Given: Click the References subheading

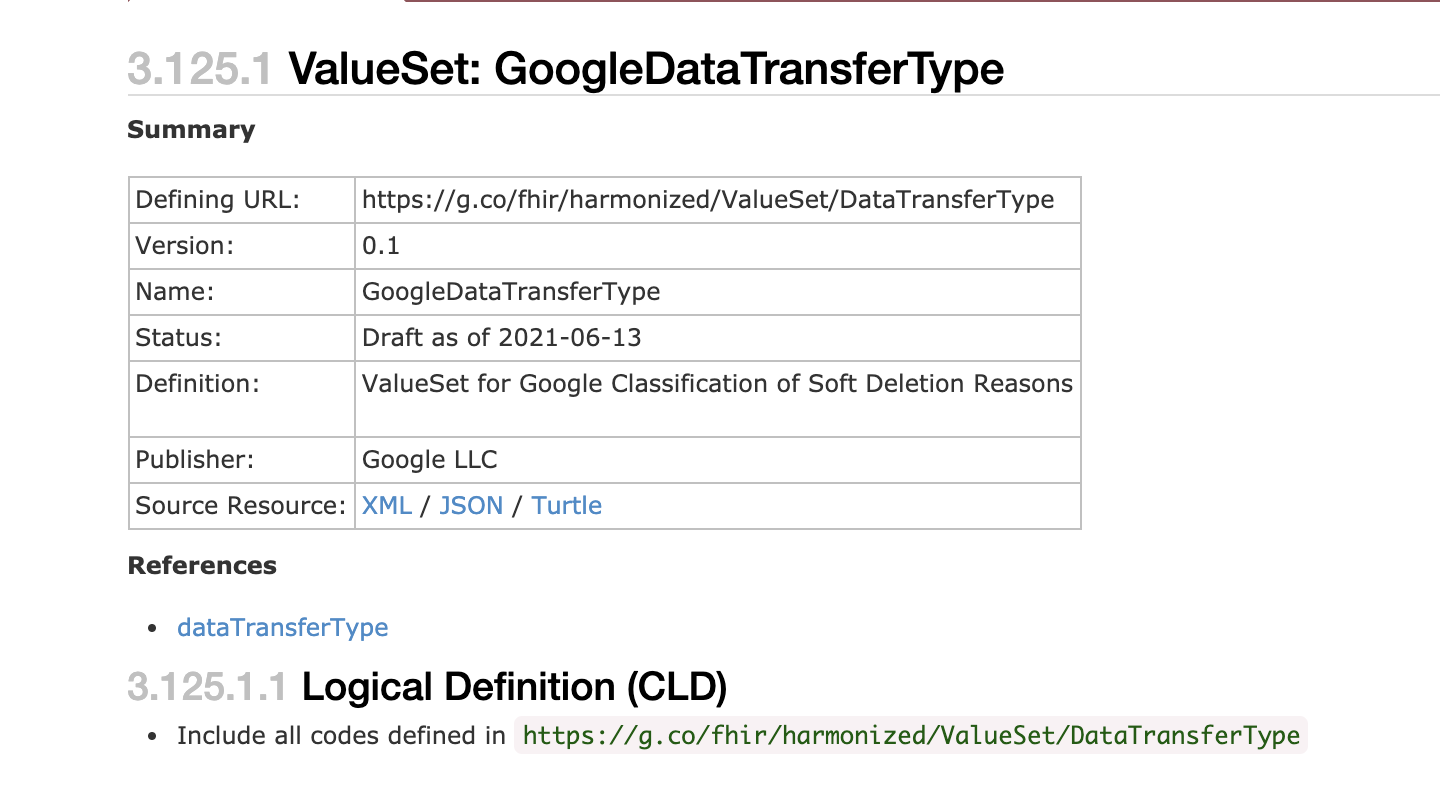Looking at the screenshot, I should click(202, 566).
